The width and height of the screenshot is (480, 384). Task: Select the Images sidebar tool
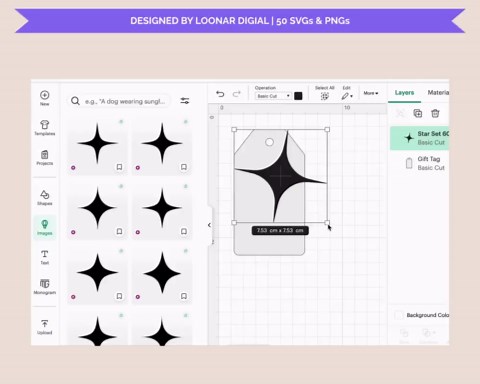tap(45, 227)
